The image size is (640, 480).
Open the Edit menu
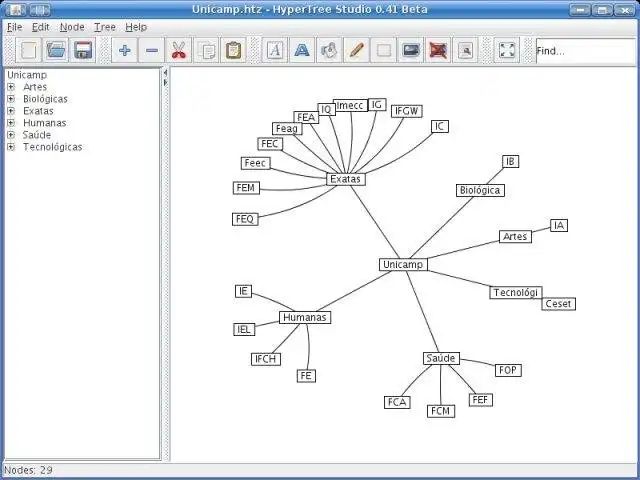pyautogui.click(x=40, y=27)
